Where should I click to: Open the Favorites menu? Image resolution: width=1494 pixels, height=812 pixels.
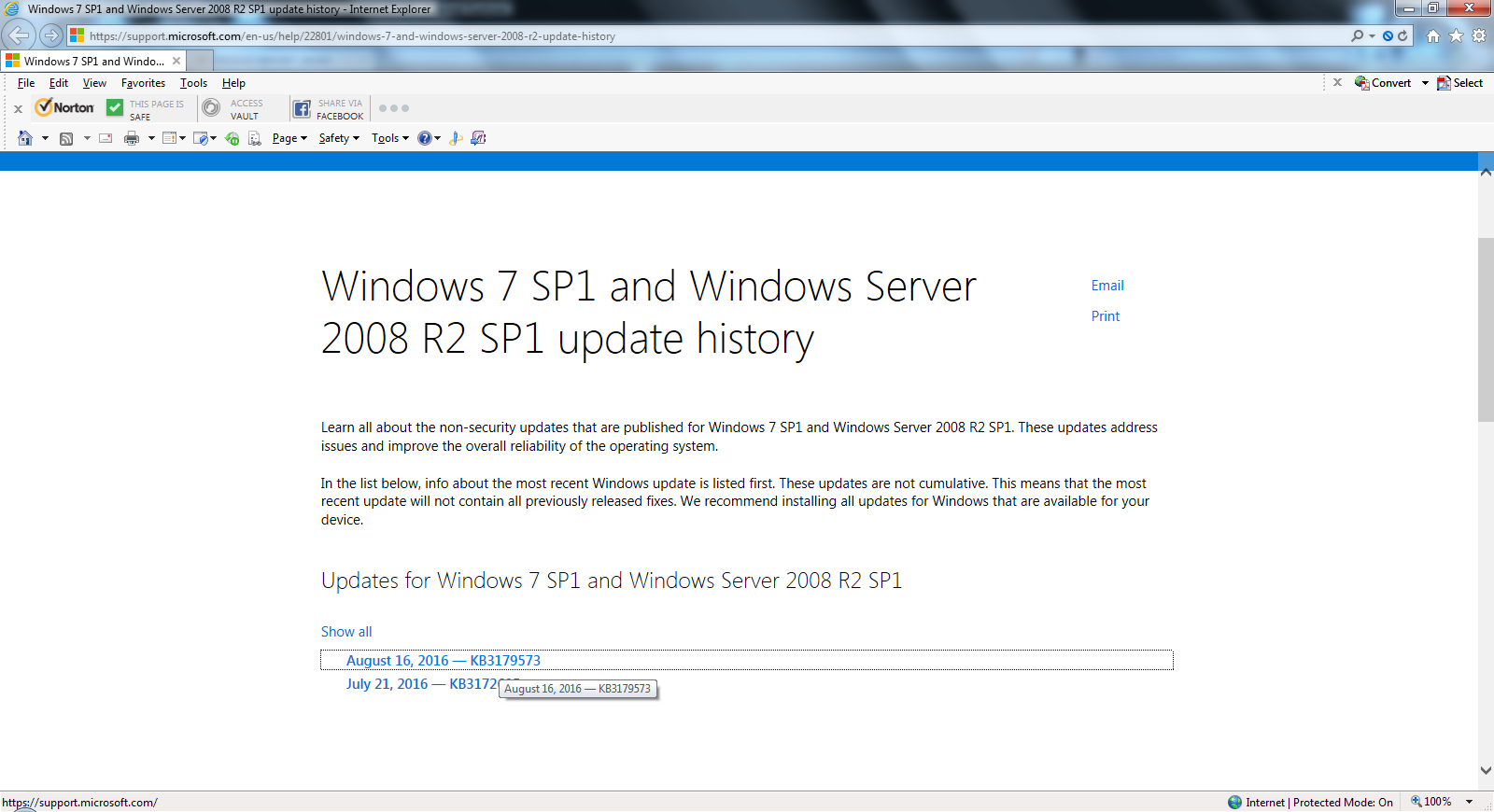[x=143, y=83]
